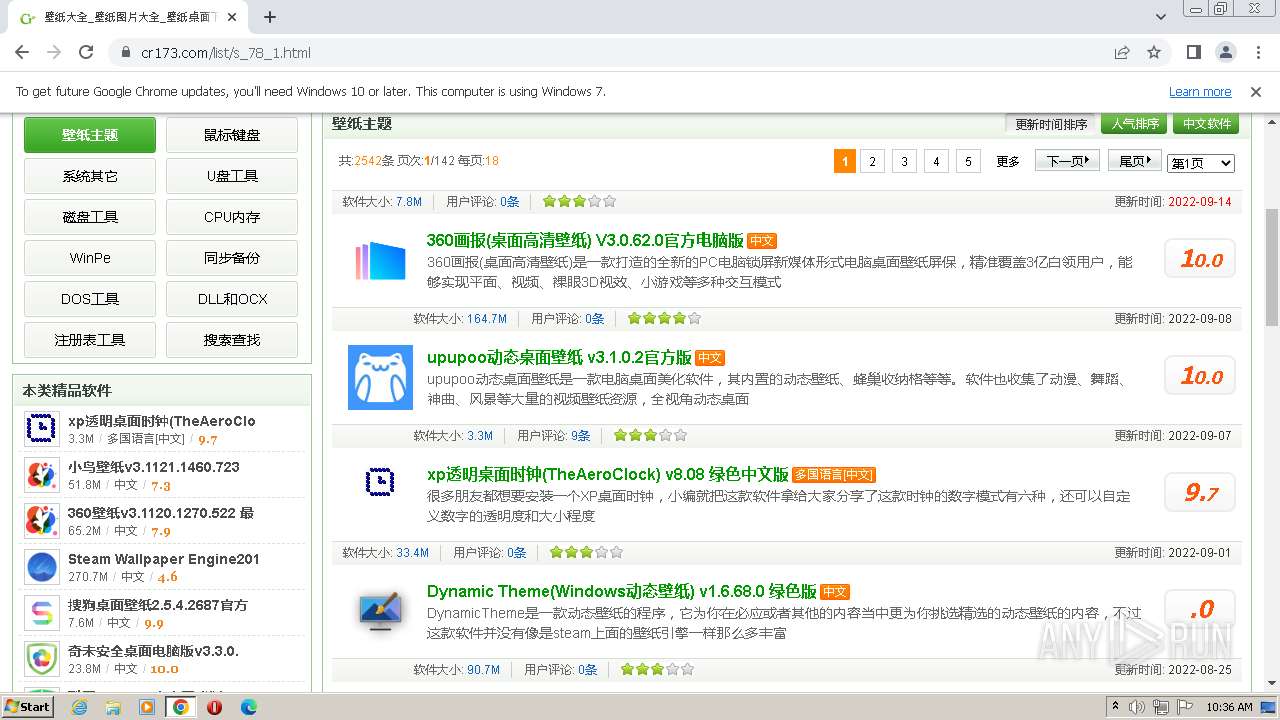Select the 搜索查找 category

232,340
